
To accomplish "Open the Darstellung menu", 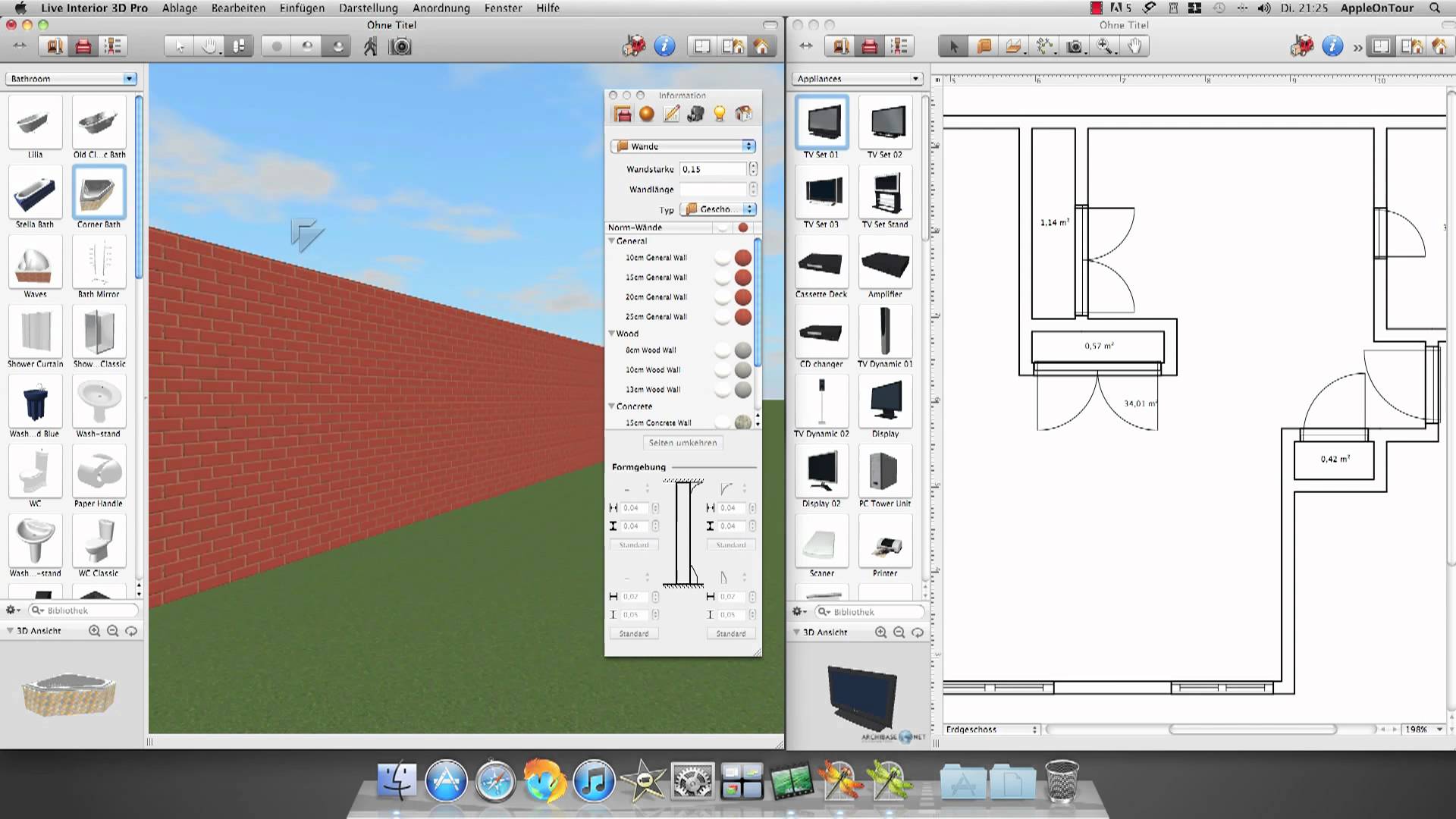I will tap(368, 8).
